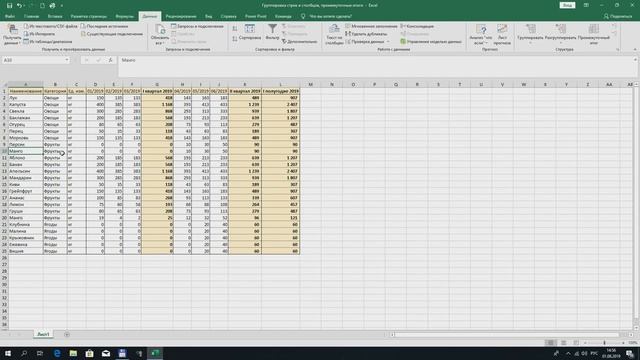Click Текст по столбцам icon
This screenshot has width=640, height=360.
[334, 35]
